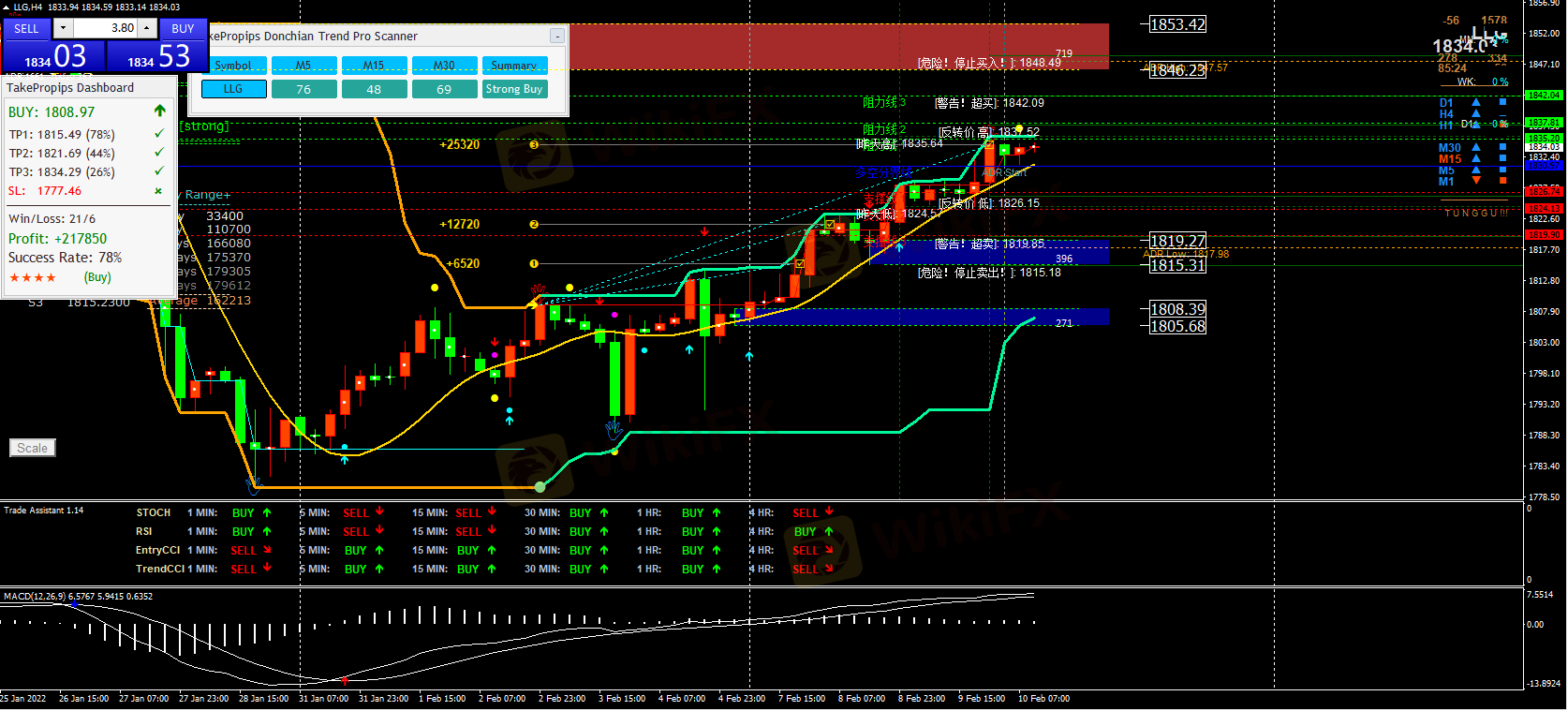Open the lot volume down arrow
The width and height of the screenshot is (1568, 711).
63,29
